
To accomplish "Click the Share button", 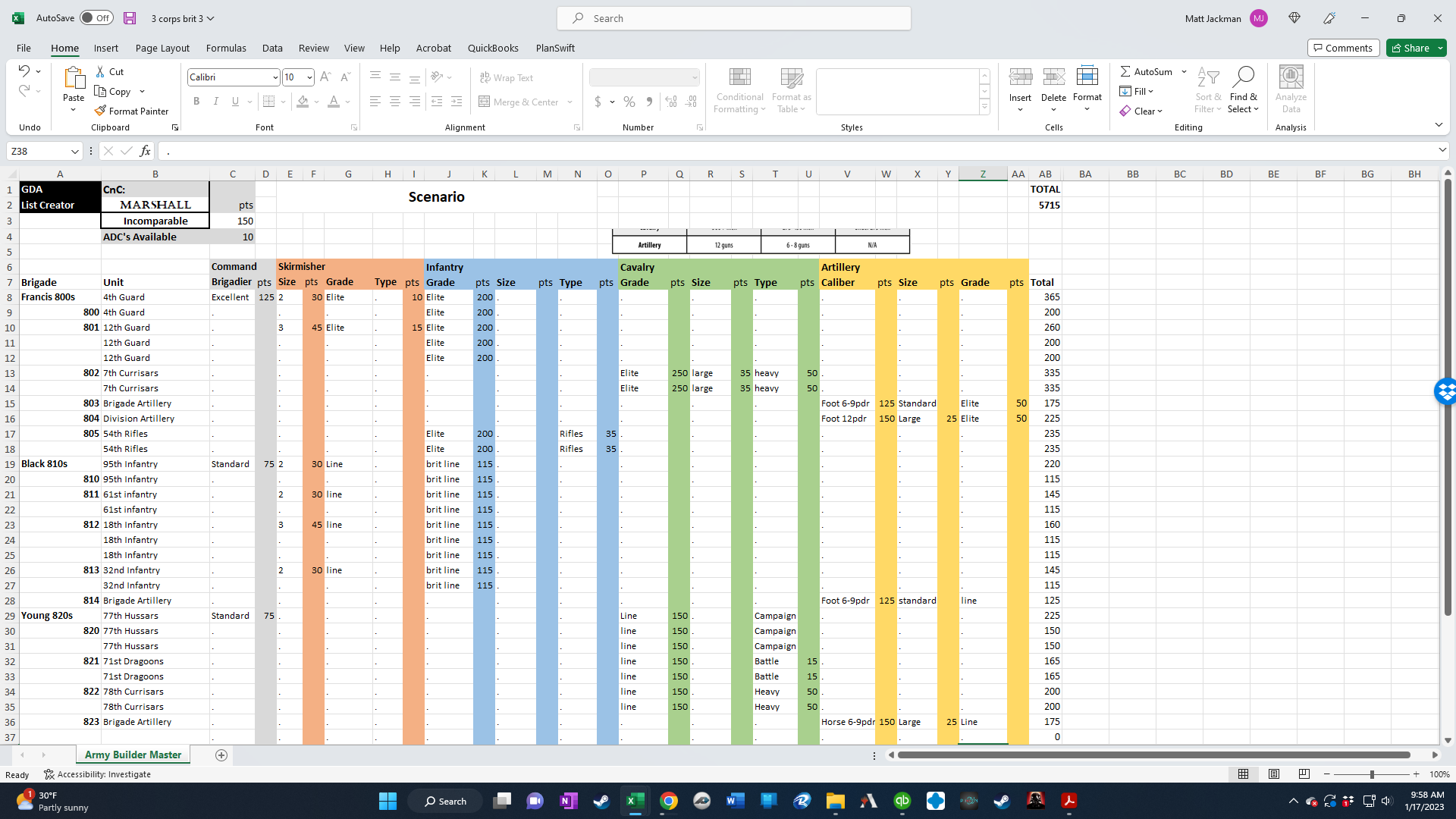I will pyautogui.click(x=1410, y=48).
